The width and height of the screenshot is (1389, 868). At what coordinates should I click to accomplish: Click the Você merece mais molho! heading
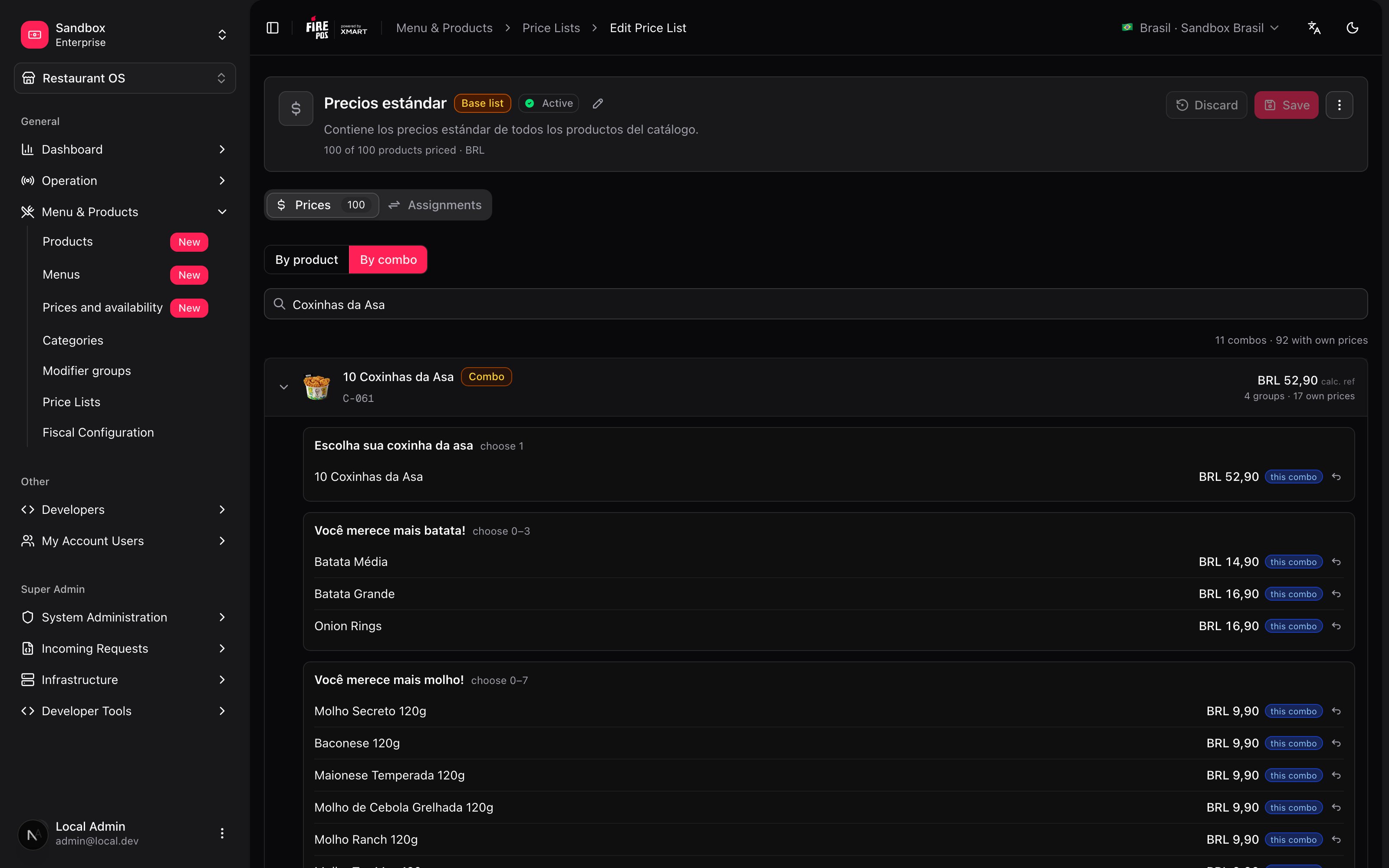tap(389, 680)
